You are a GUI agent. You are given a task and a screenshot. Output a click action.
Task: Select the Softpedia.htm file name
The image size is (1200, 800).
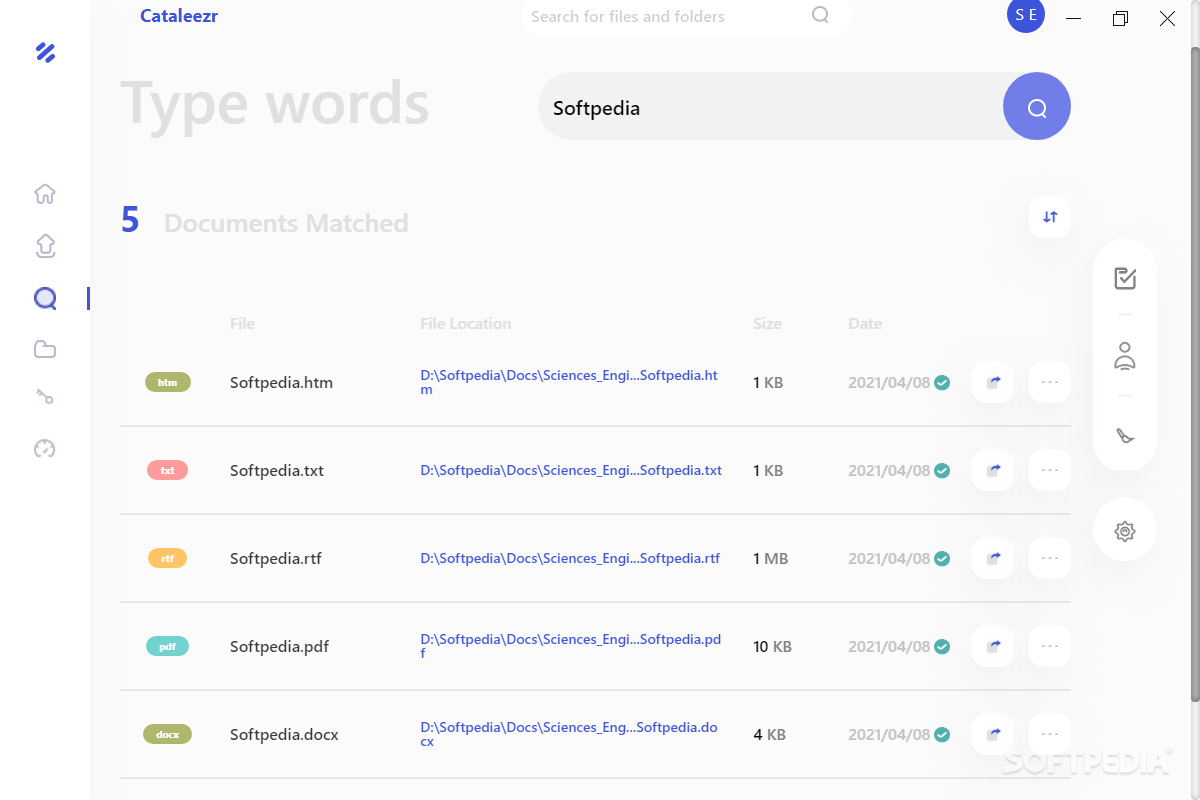pyautogui.click(x=281, y=382)
